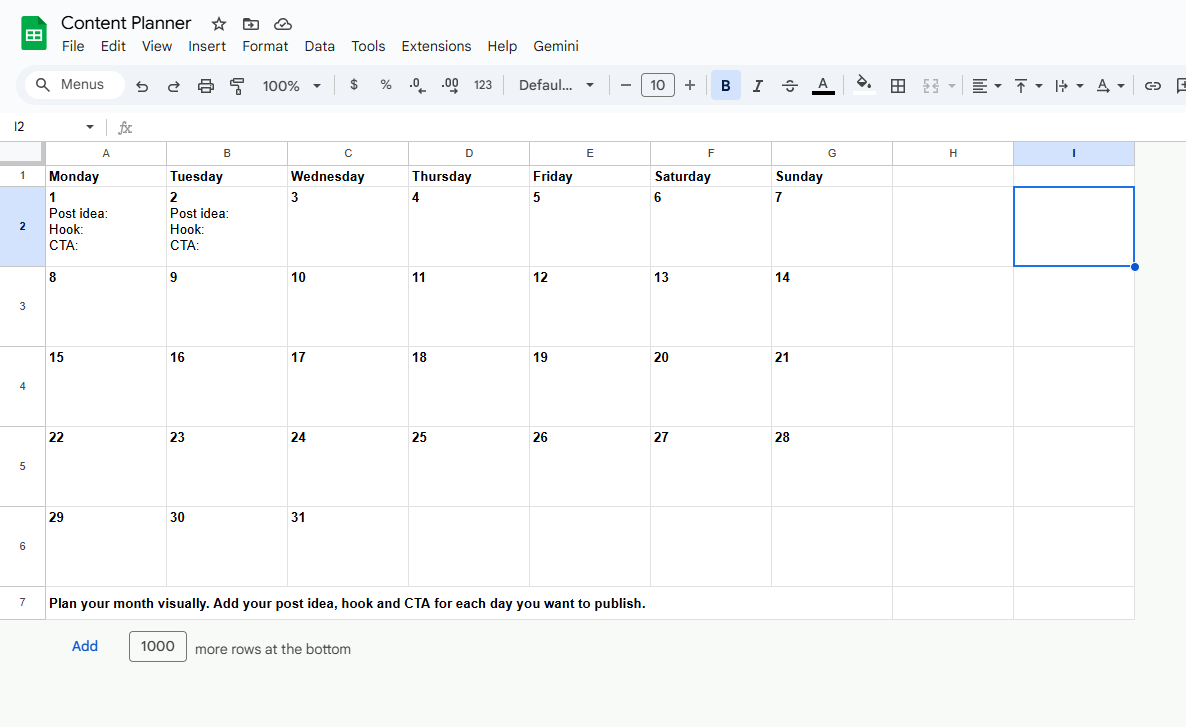Toggle strikethrough formatting
The width and height of the screenshot is (1186, 727).
click(789, 86)
